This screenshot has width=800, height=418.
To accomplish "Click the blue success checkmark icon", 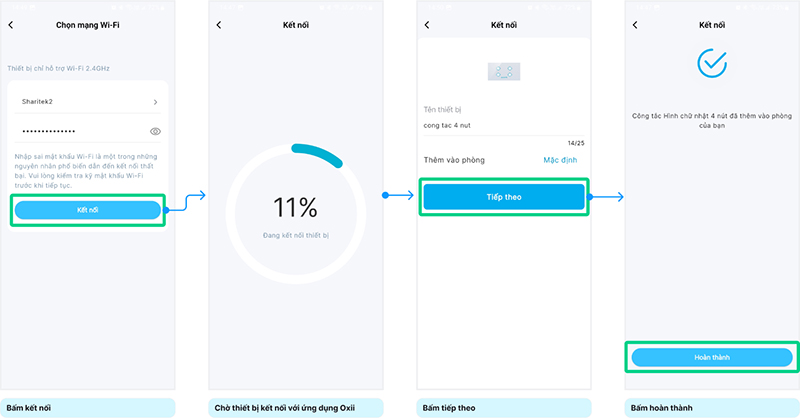I will (712, 64).
